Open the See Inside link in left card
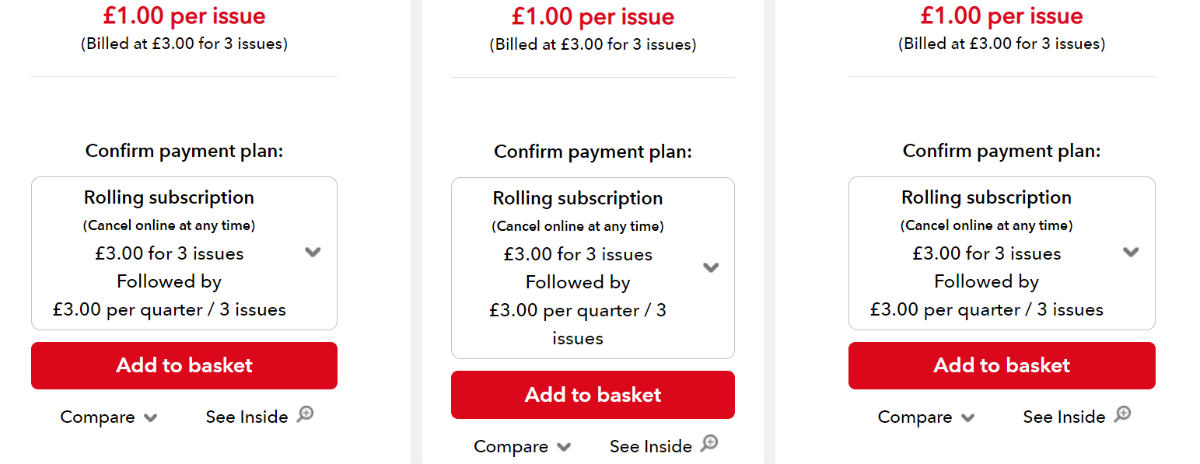 pyautogui.click(x=247, y=417)
